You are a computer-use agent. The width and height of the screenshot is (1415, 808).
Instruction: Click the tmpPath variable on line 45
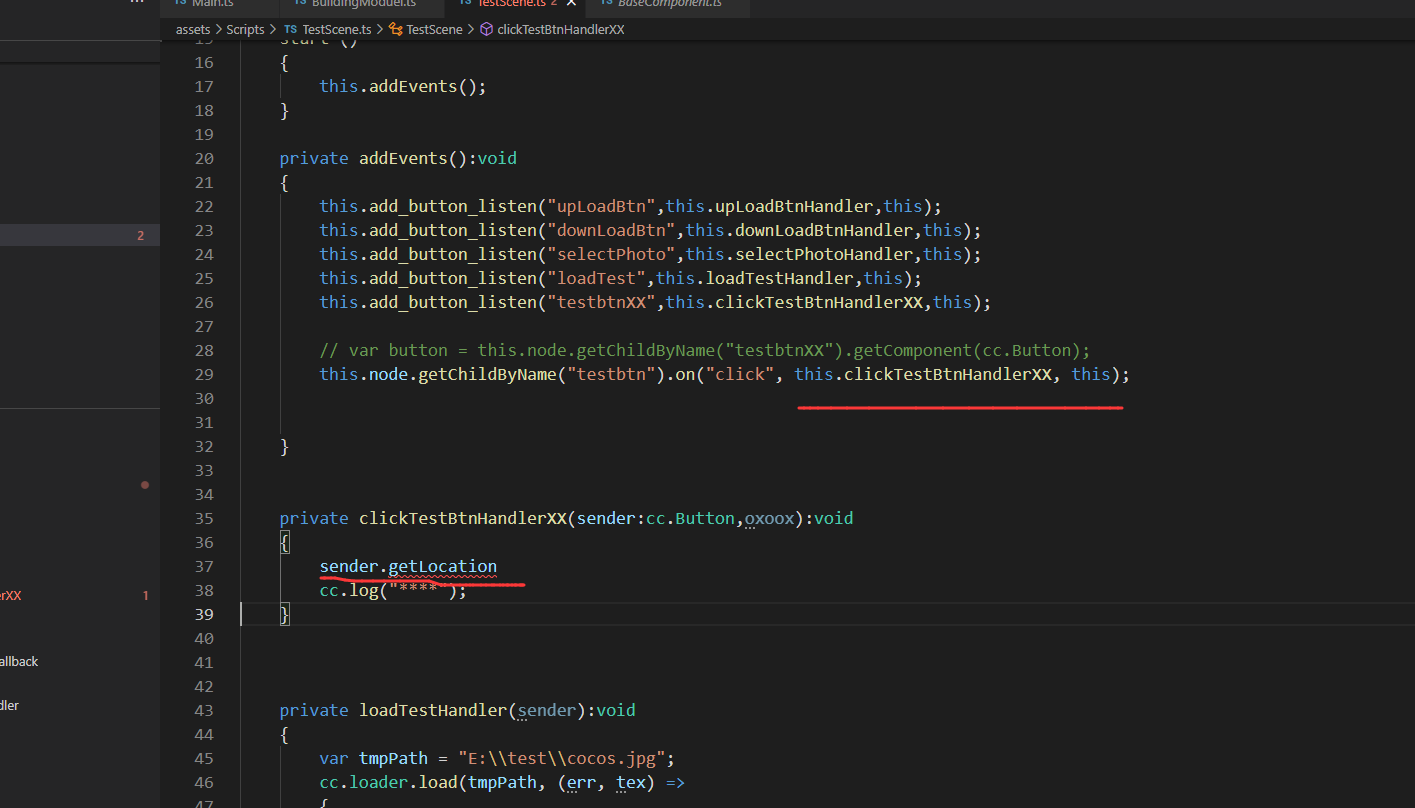pyautogui.click(x=394, y=758)
